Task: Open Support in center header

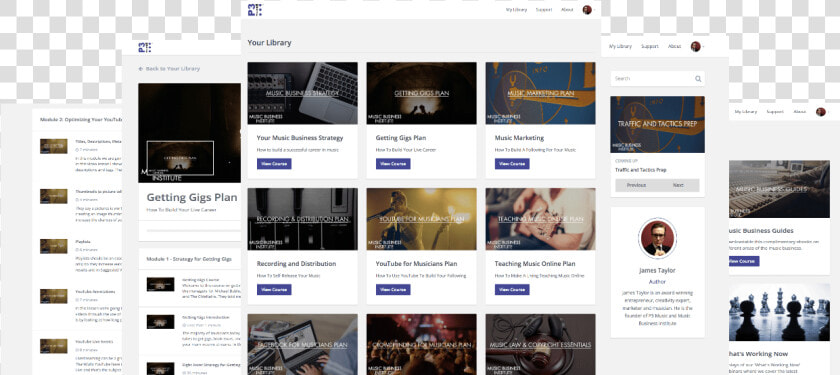Action: 544,10
